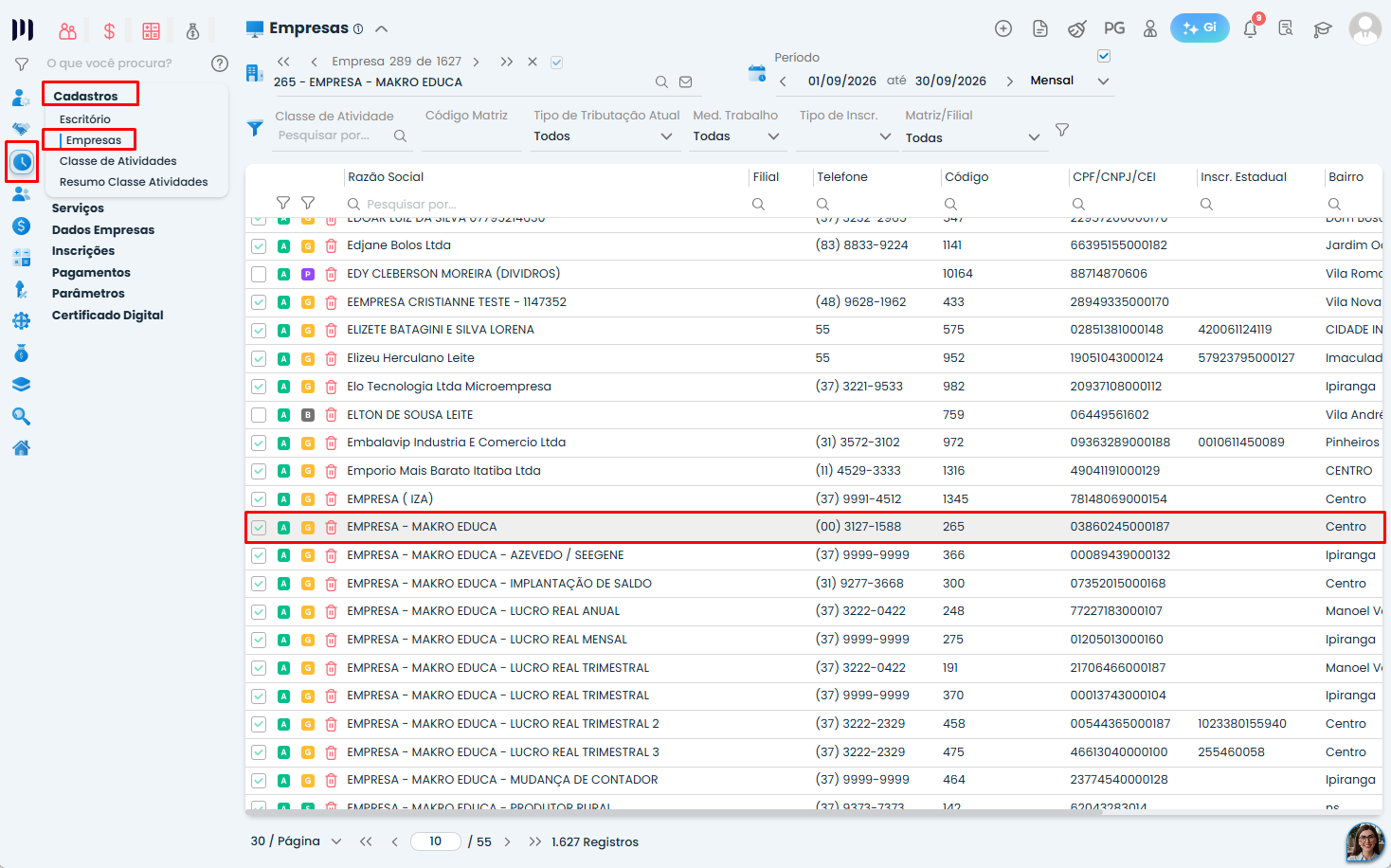1391x868 pixels.
Task: Open Classe de Atividades menu item
Action: coord(118,161)
